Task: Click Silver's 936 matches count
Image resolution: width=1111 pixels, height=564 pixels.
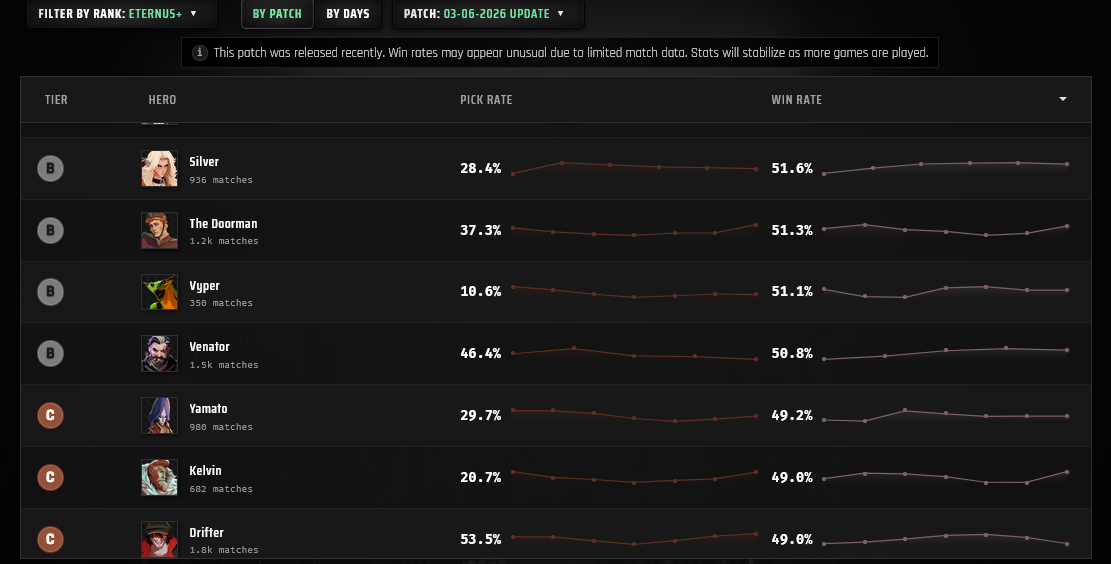Action: (x=221, y=180)
